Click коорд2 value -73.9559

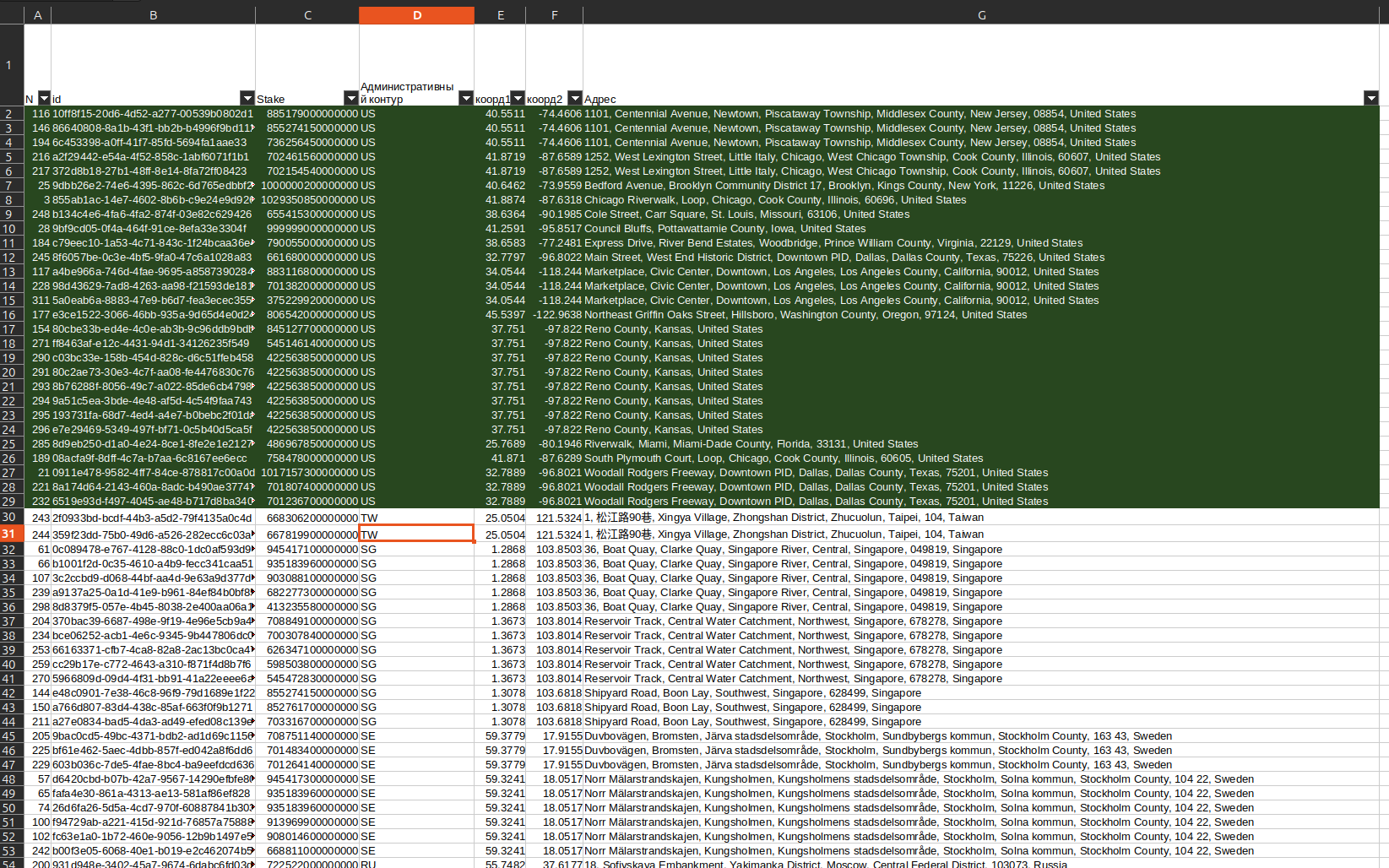coord(554,185)
